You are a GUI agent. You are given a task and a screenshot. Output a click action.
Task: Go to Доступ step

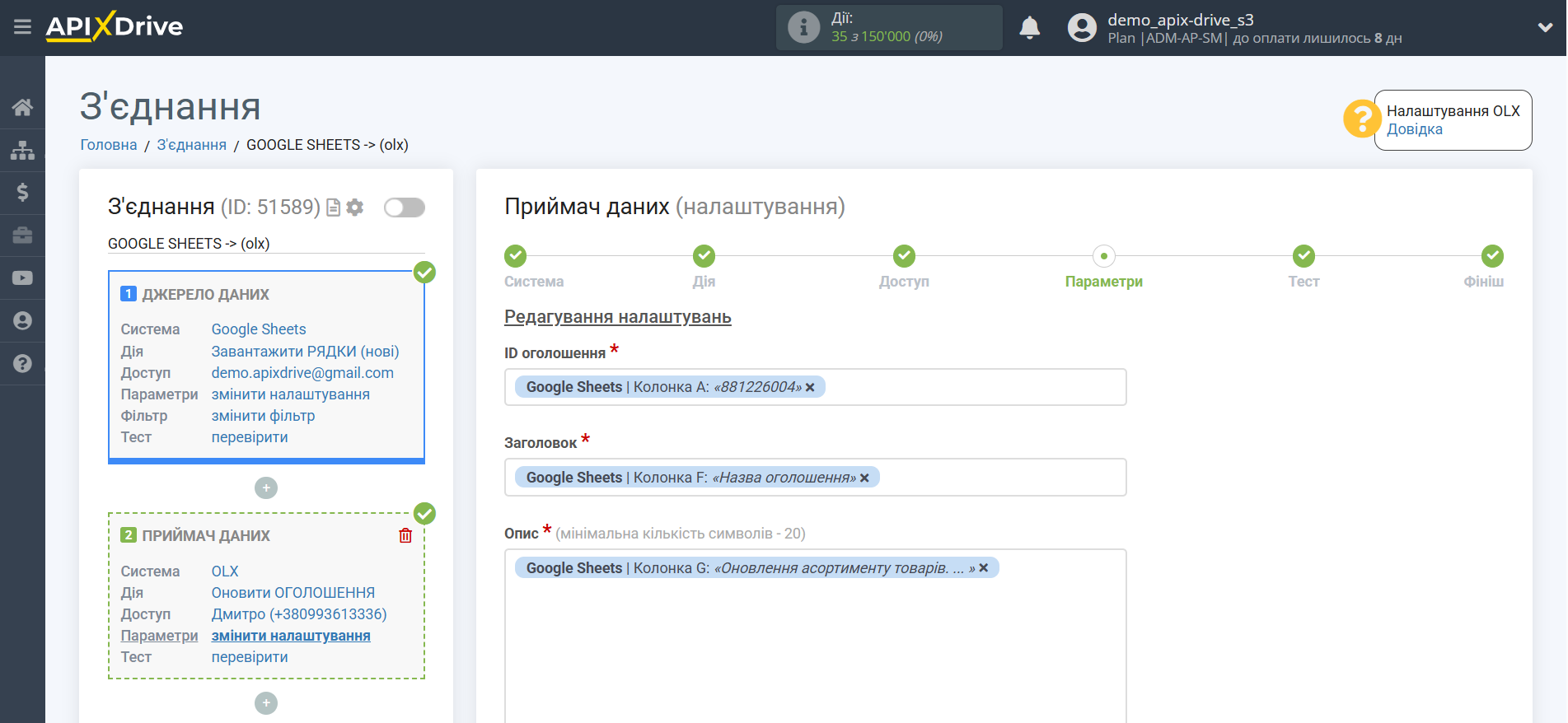(x=904, y=256)
